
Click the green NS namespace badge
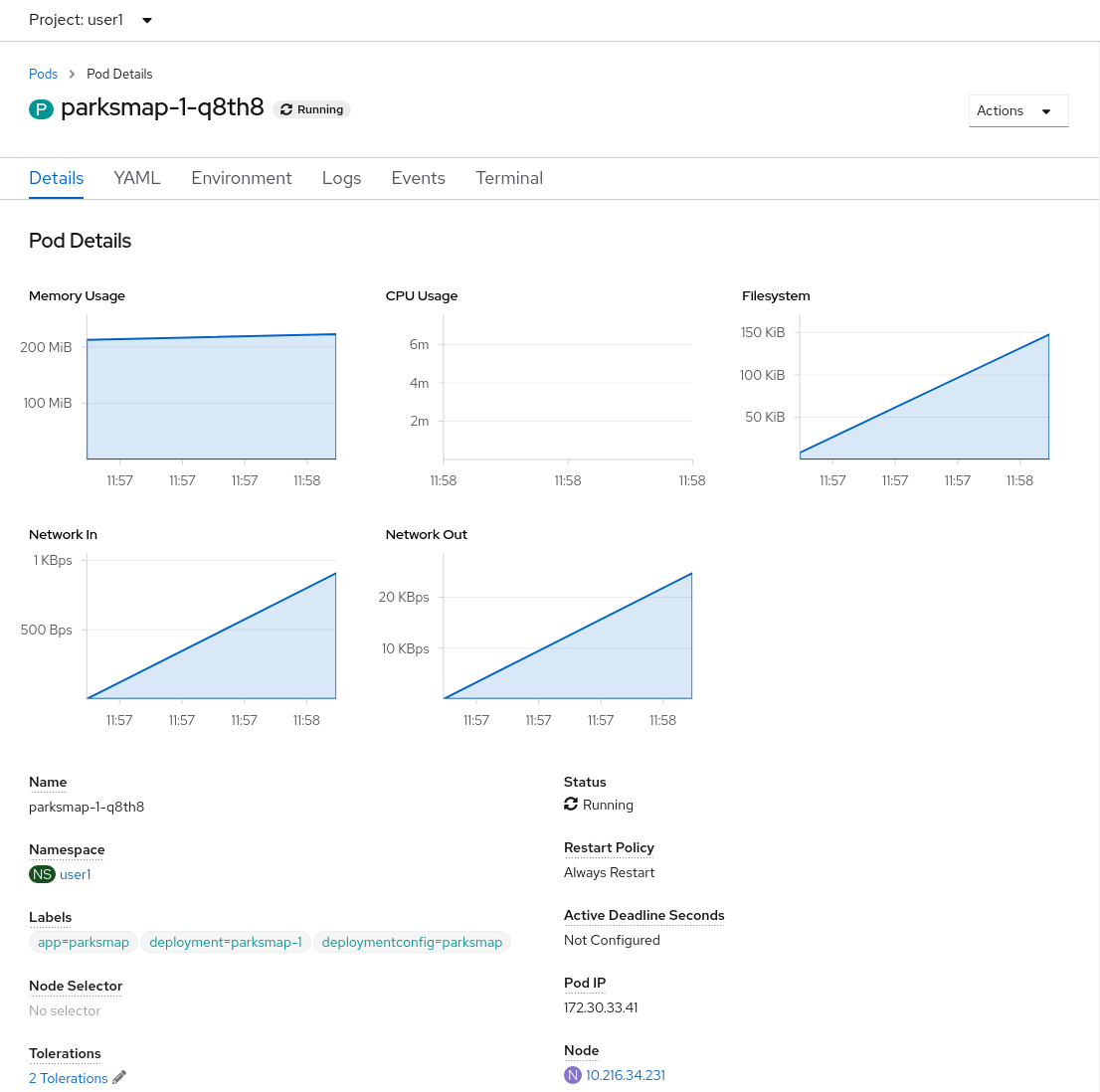point(42,874)
